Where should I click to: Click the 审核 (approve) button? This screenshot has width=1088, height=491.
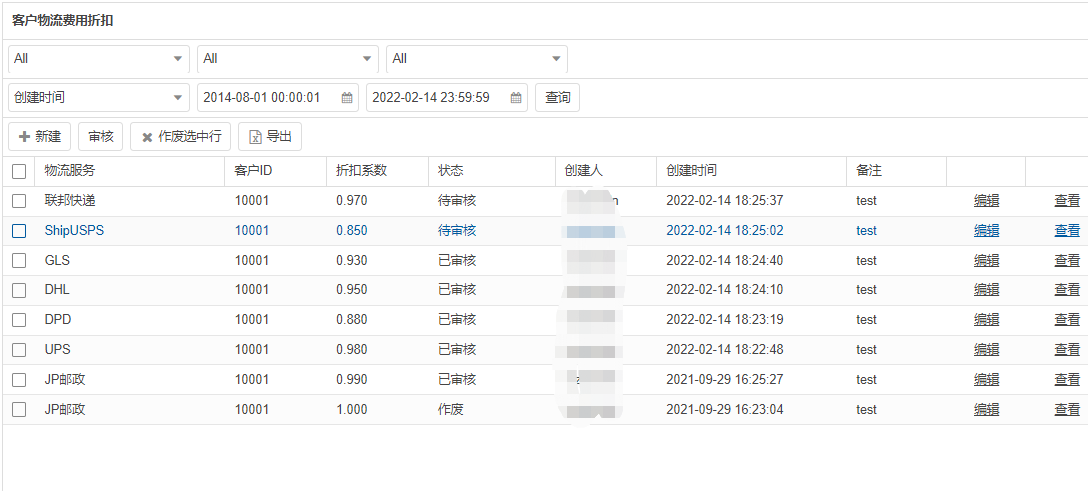(x=101, y=137)
